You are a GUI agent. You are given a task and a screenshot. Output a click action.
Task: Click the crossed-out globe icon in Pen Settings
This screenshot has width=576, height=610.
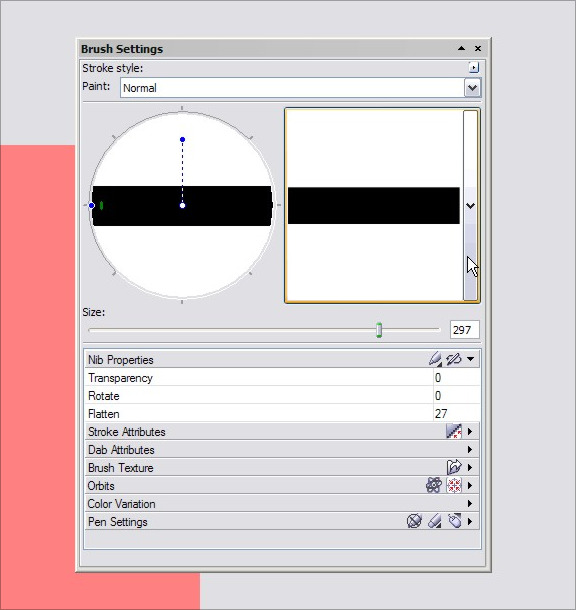414,521
